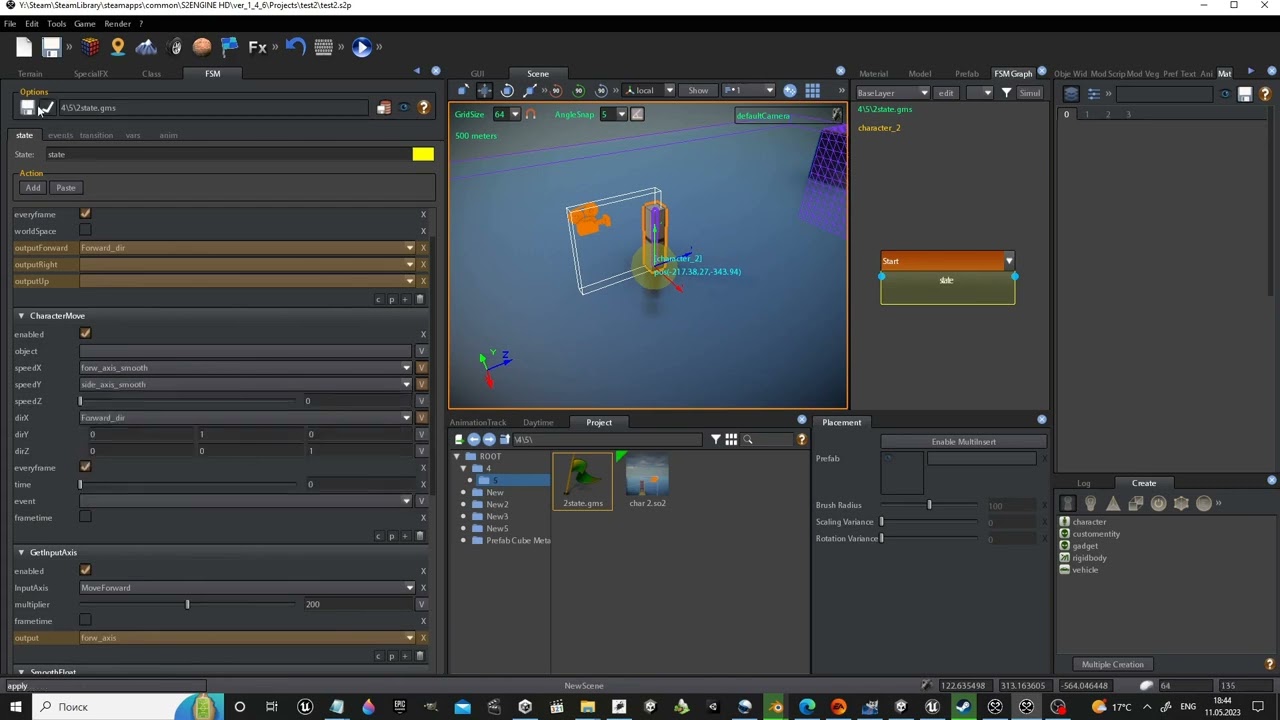Click the power symbol icon in Create panel
Viewport: 1280px width, 720px height.
tap(1159, 503)
